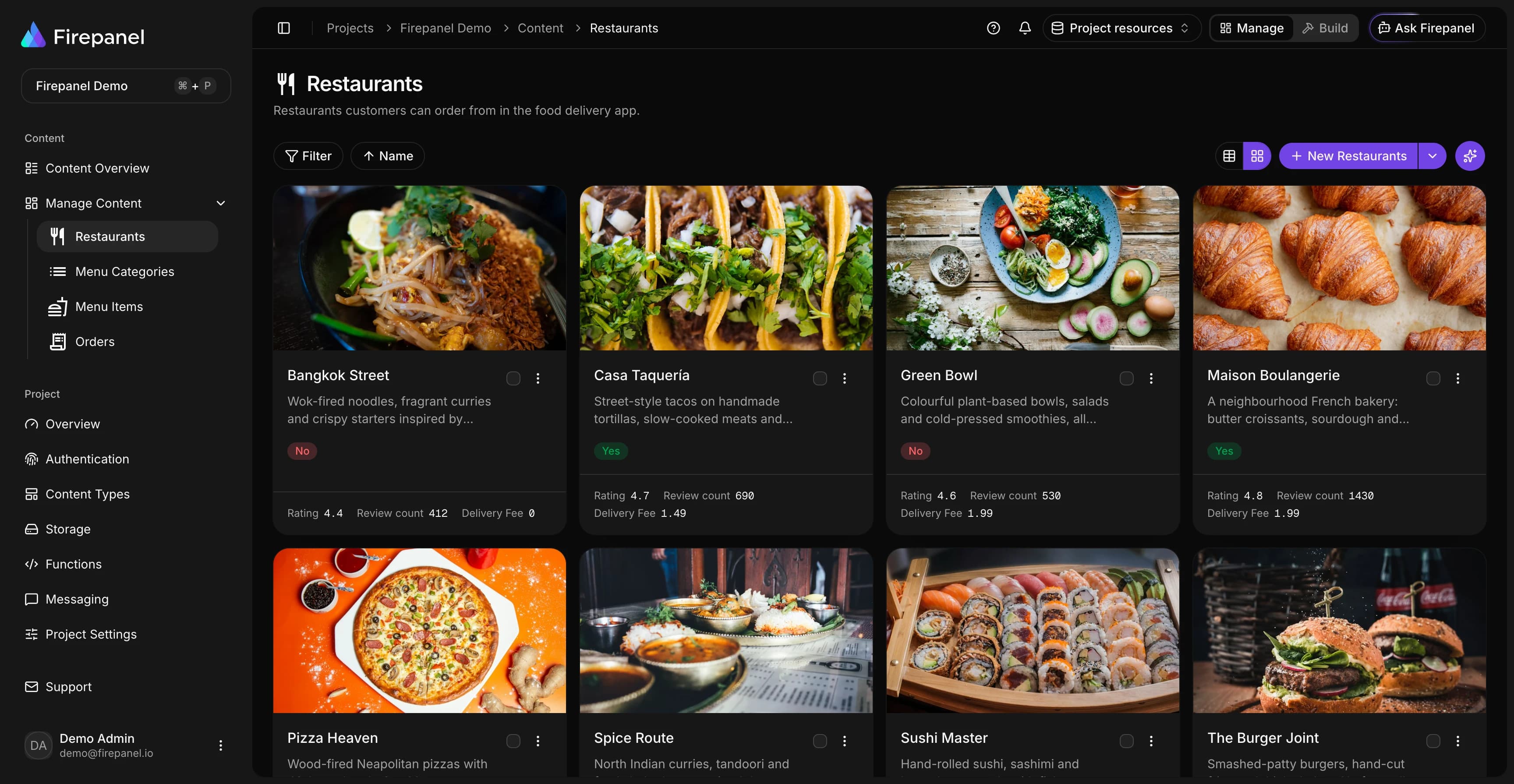This screenshot has width=1514, height=784.
Task: Open the Maison Boulangerie croissant thumbnail
Action: coord(1340,268)
